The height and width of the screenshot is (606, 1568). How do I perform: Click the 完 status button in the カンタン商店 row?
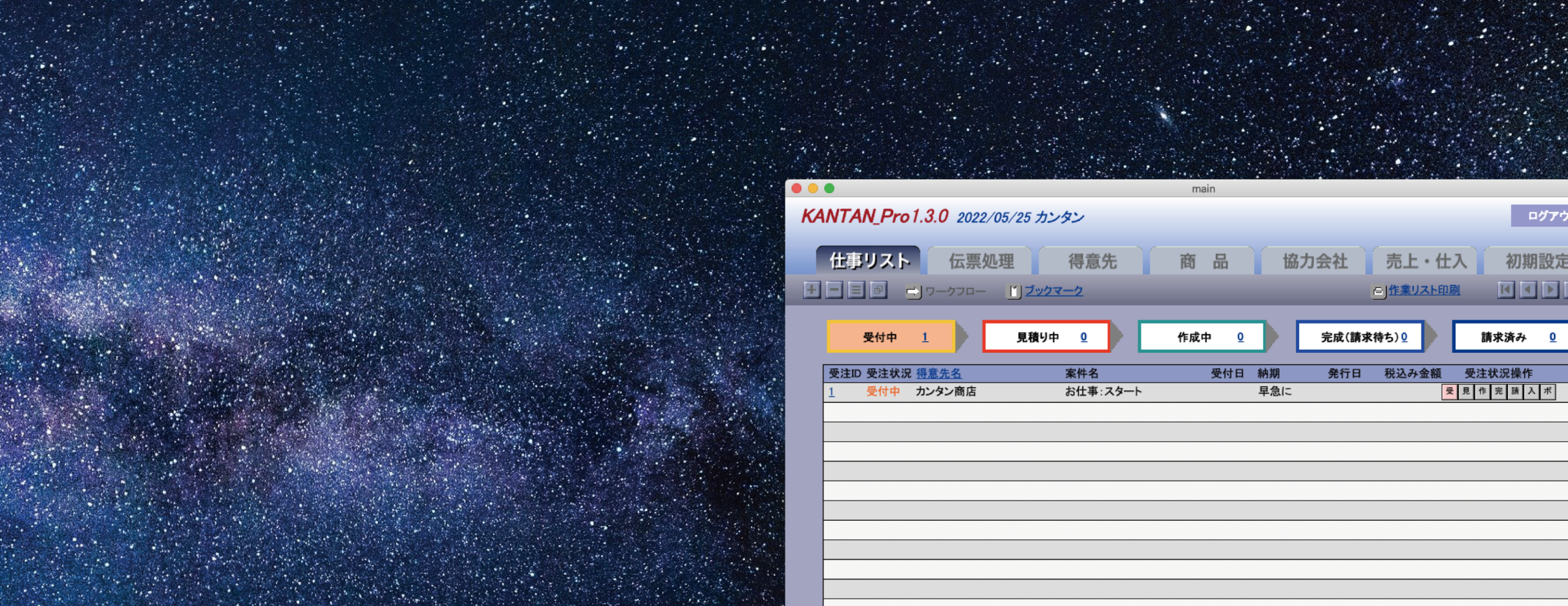pyautogui.click(x=1498, y=392)
